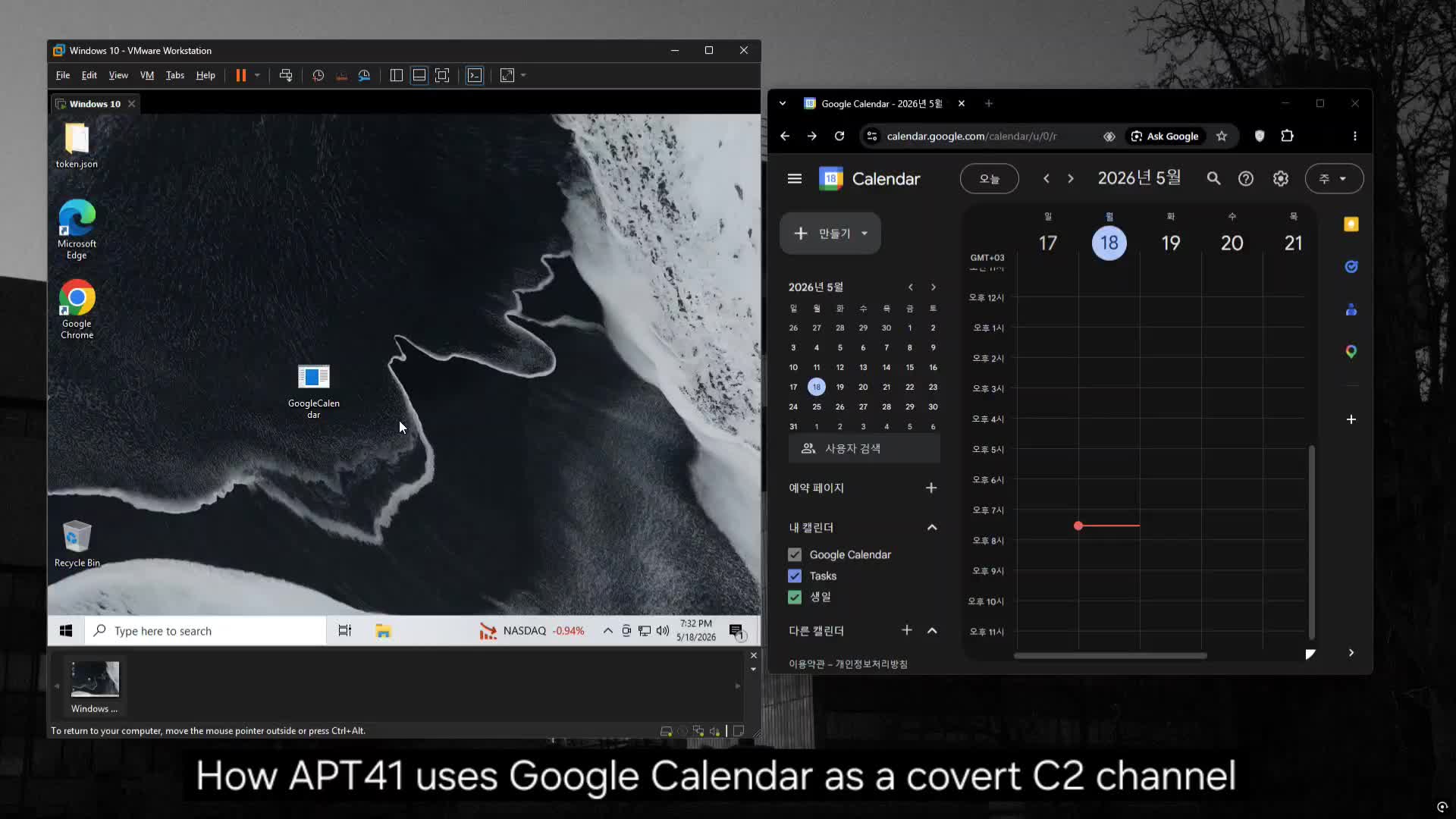Select the GoogleCalendar desktop shortcut
This screenshot has height=819, width=1456.
pyautogui.click(x=314, y=391)
